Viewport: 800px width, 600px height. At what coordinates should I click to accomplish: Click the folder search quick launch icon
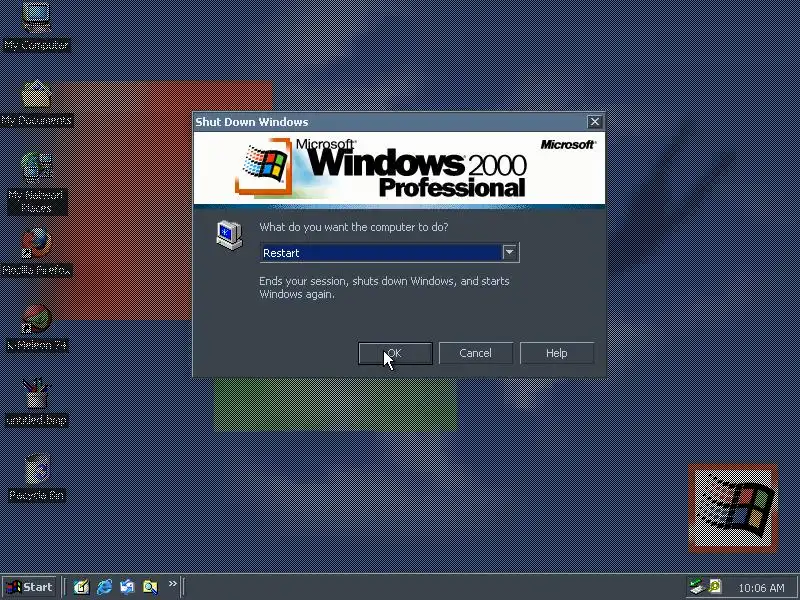[x=150, y=587]
